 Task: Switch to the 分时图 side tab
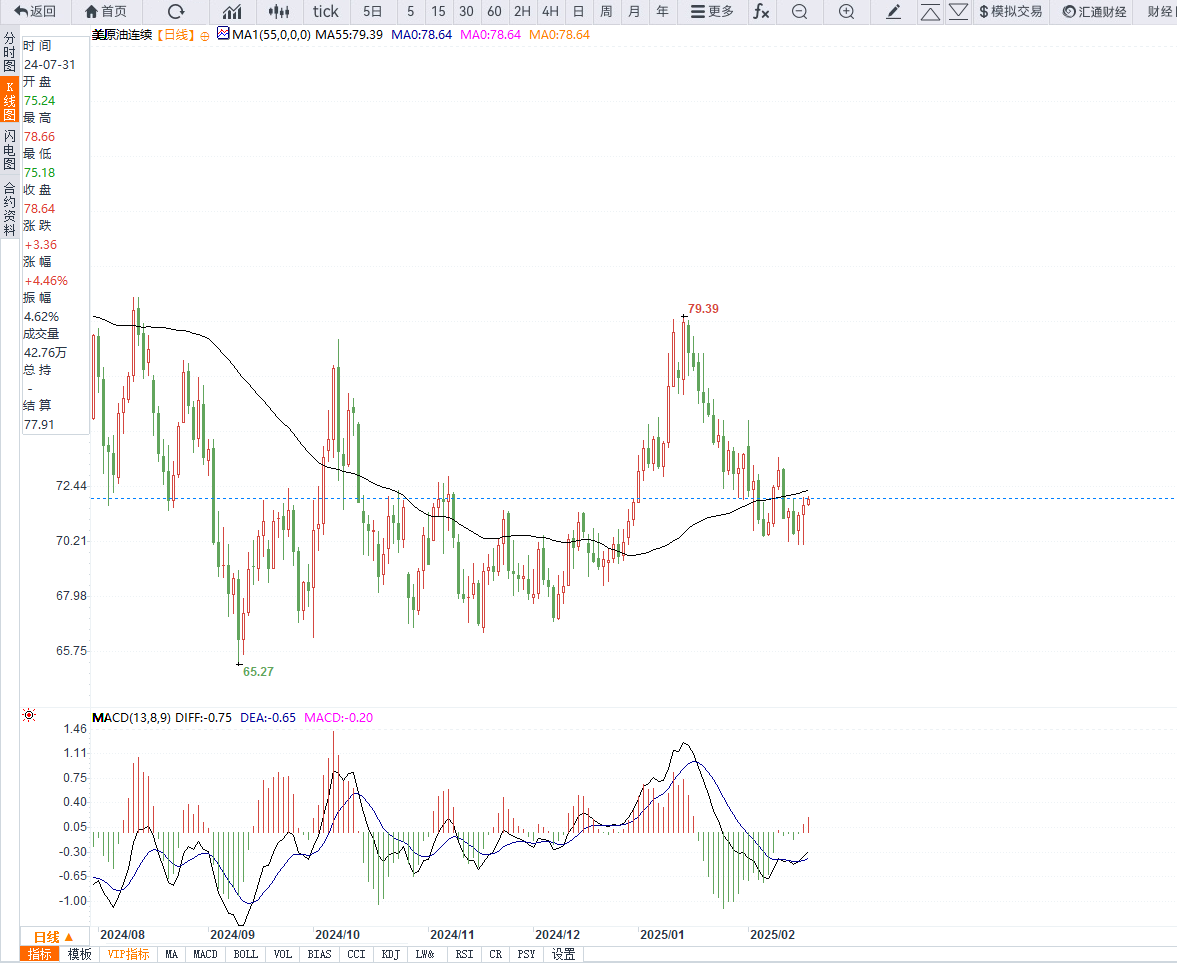(9, 51)
